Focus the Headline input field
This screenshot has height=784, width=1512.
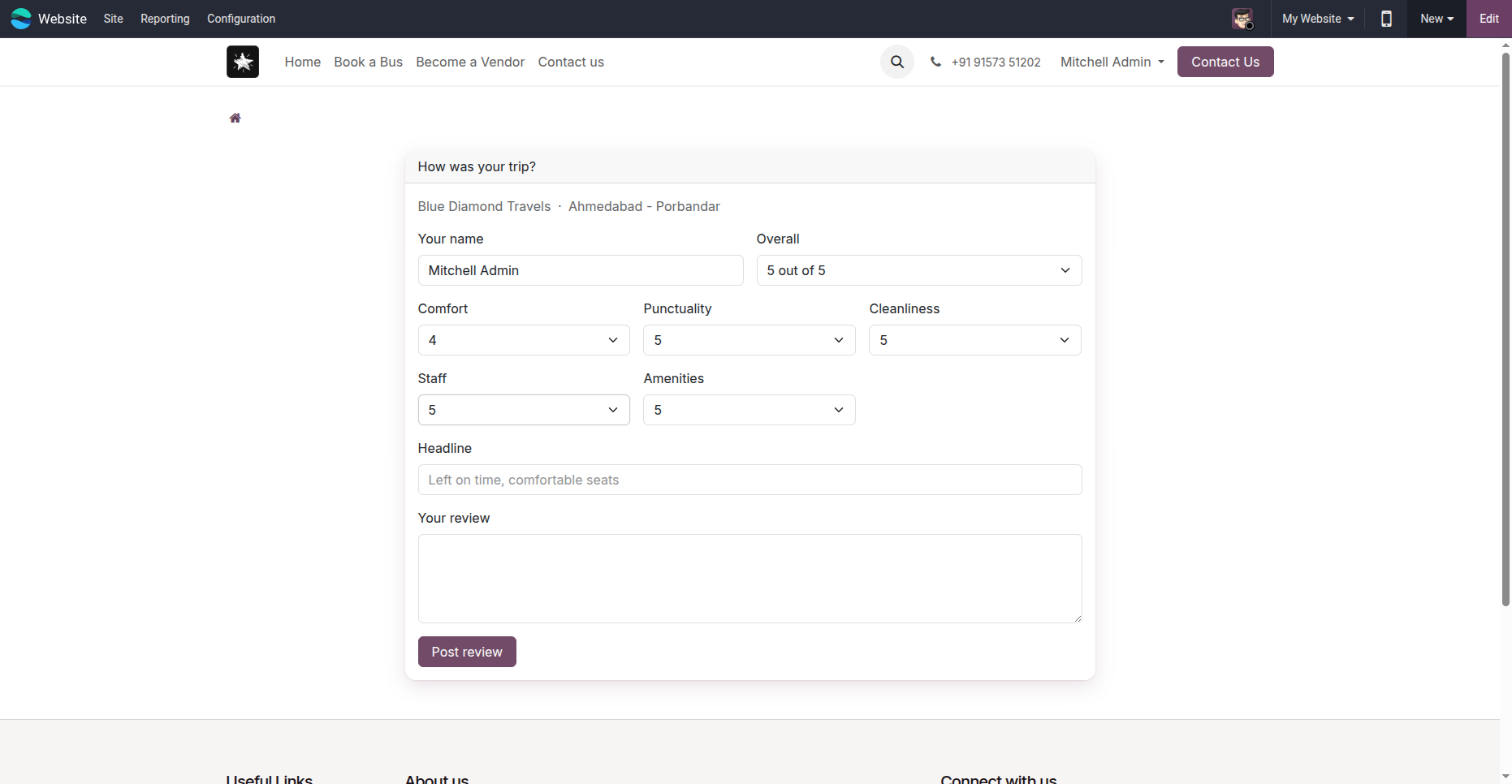(750, 480)
